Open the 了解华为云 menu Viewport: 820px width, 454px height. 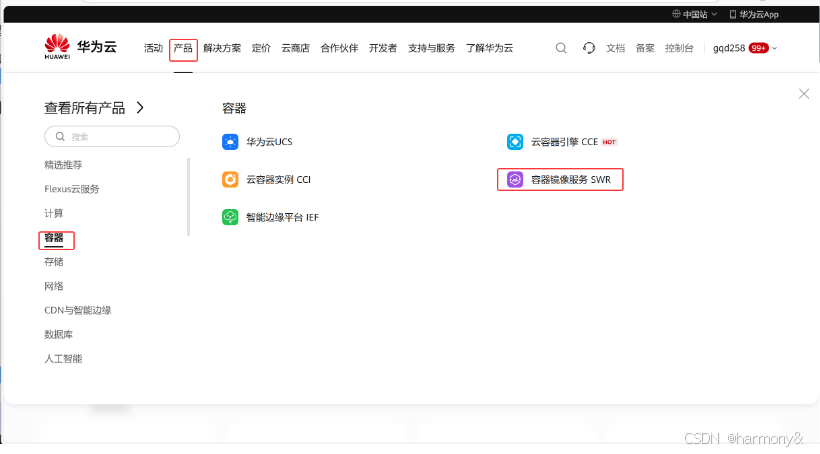click(489, 48)
